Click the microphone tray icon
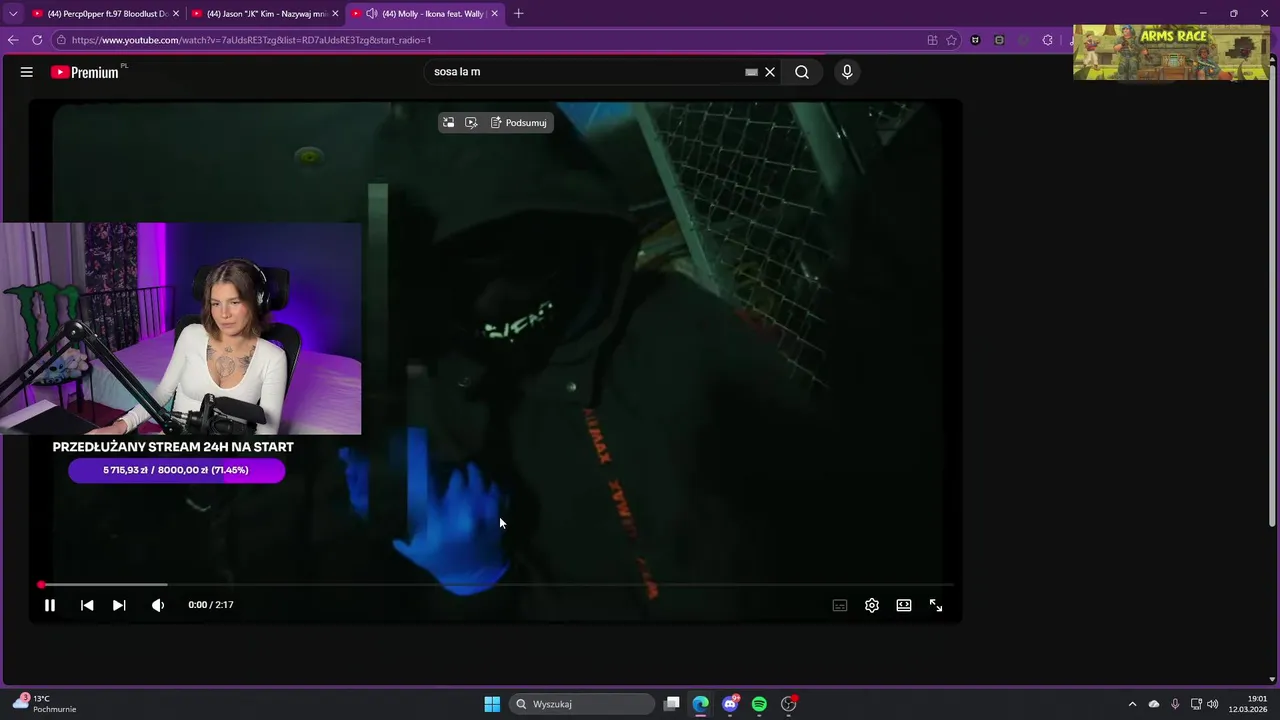Image resolution: width=1280 pixels, height=720 pixels. [1175, 704]
